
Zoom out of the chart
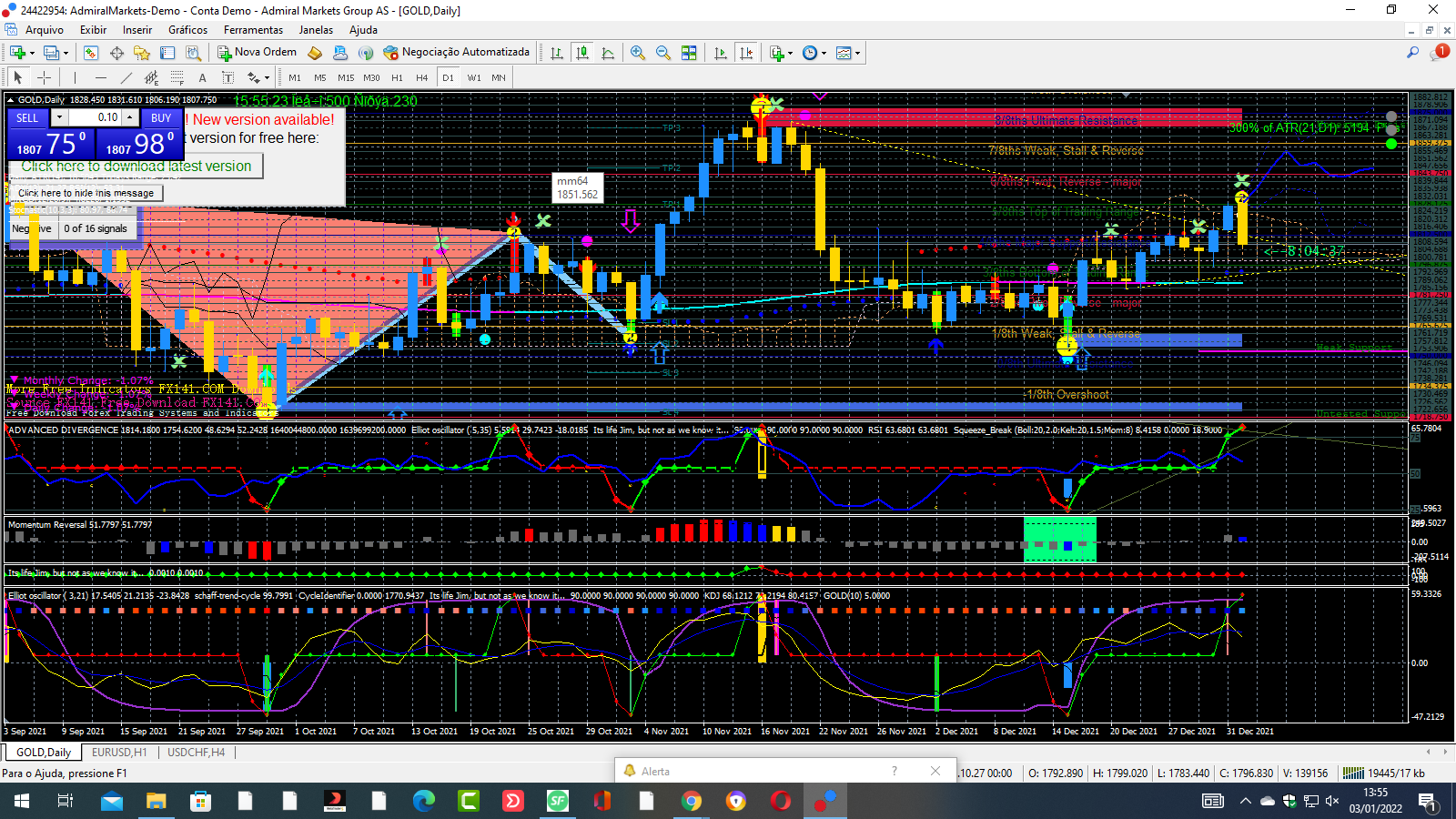662,53
